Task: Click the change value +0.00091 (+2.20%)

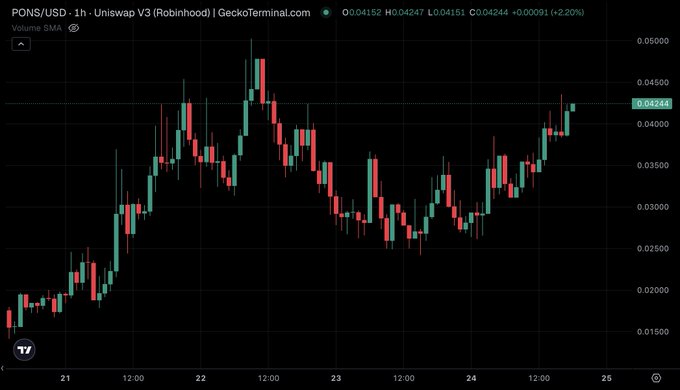Action: (x=548, y=13)
